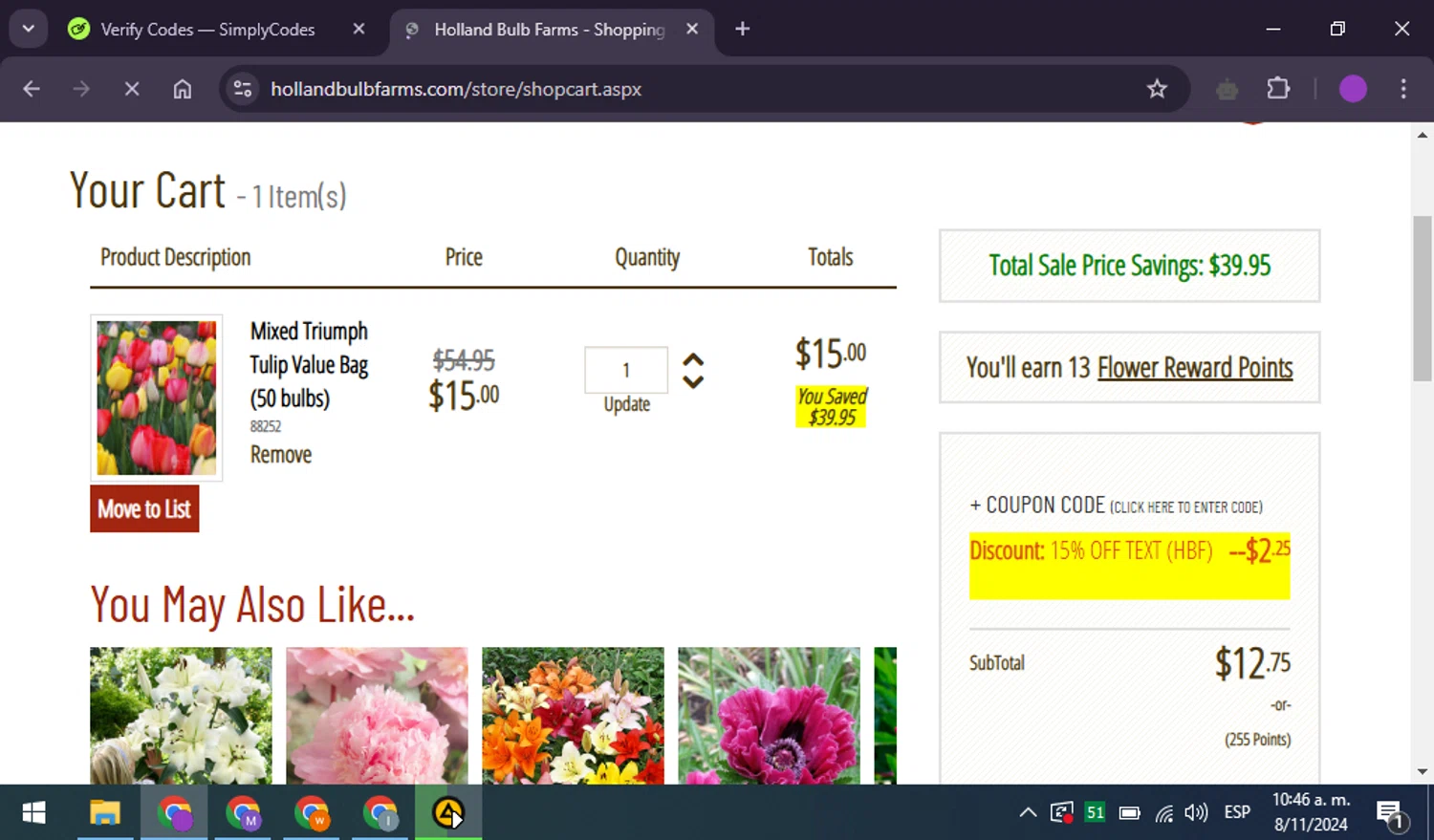This screenshot has width=1434, height=840.
Task: Open the magenta poppy recommended product
Action: click(x=769, y=716)
